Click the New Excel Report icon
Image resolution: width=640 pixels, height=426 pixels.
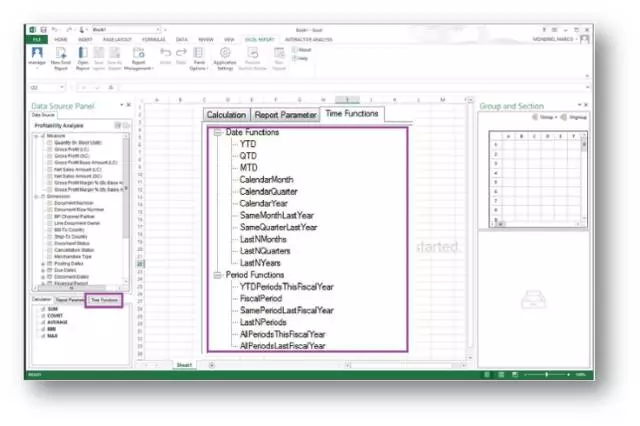(59, 53)
